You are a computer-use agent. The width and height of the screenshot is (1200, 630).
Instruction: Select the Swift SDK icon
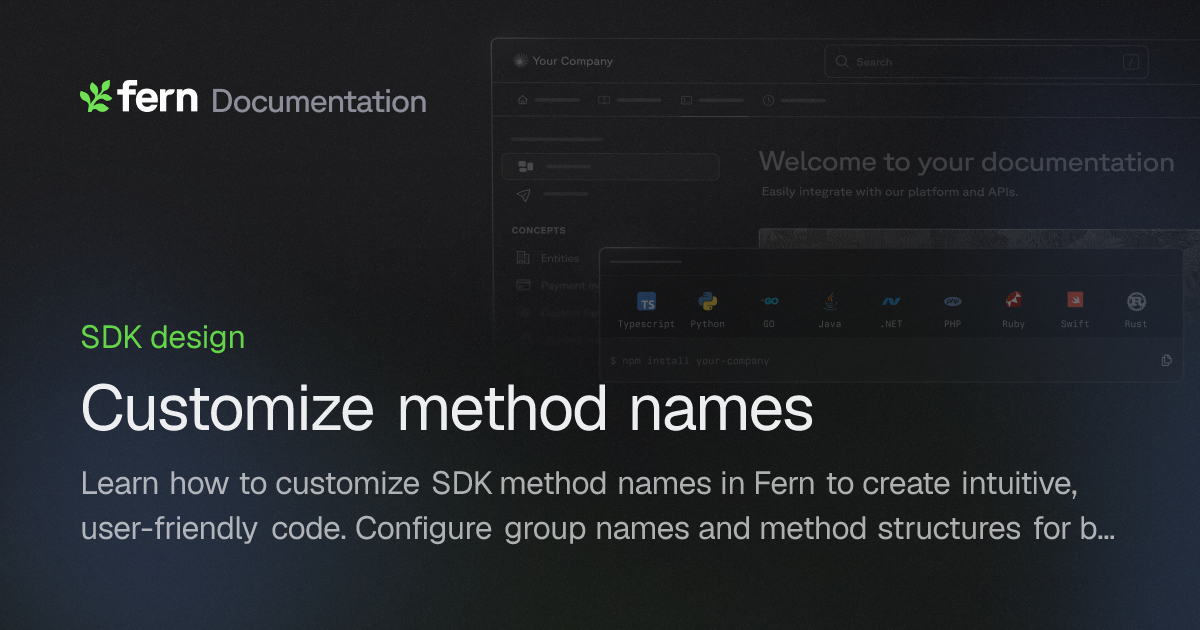click(x=1075, y=300)
